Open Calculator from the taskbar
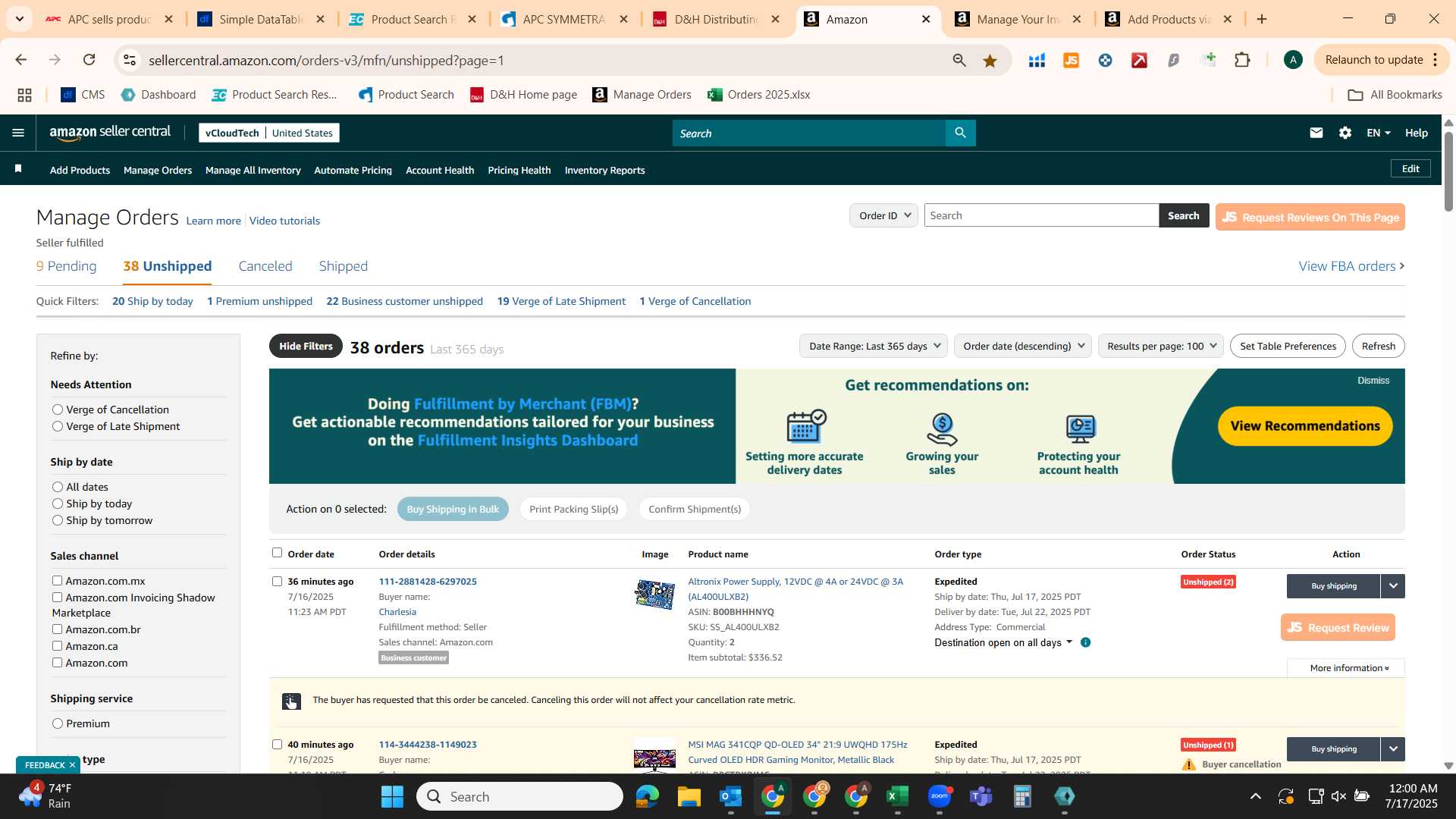 click(1022, 796)
